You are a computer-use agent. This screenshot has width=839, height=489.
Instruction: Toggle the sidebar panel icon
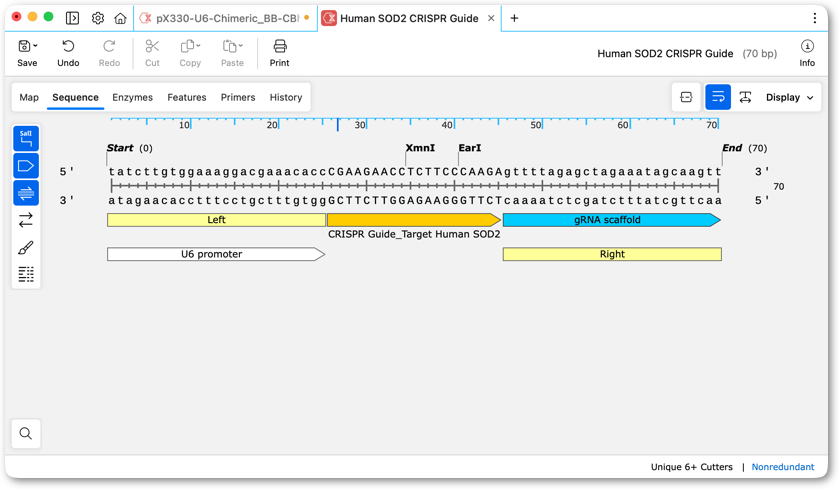click(x=72, y=18)
